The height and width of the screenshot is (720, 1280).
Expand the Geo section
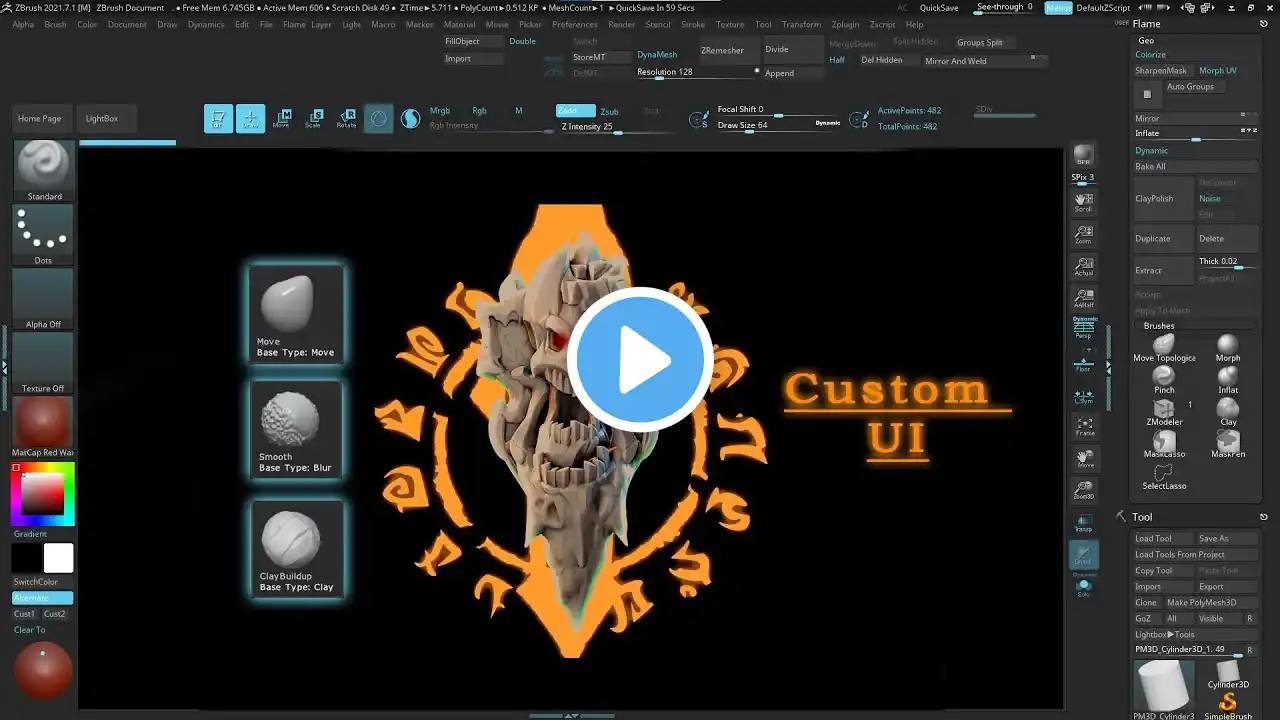1146,41
